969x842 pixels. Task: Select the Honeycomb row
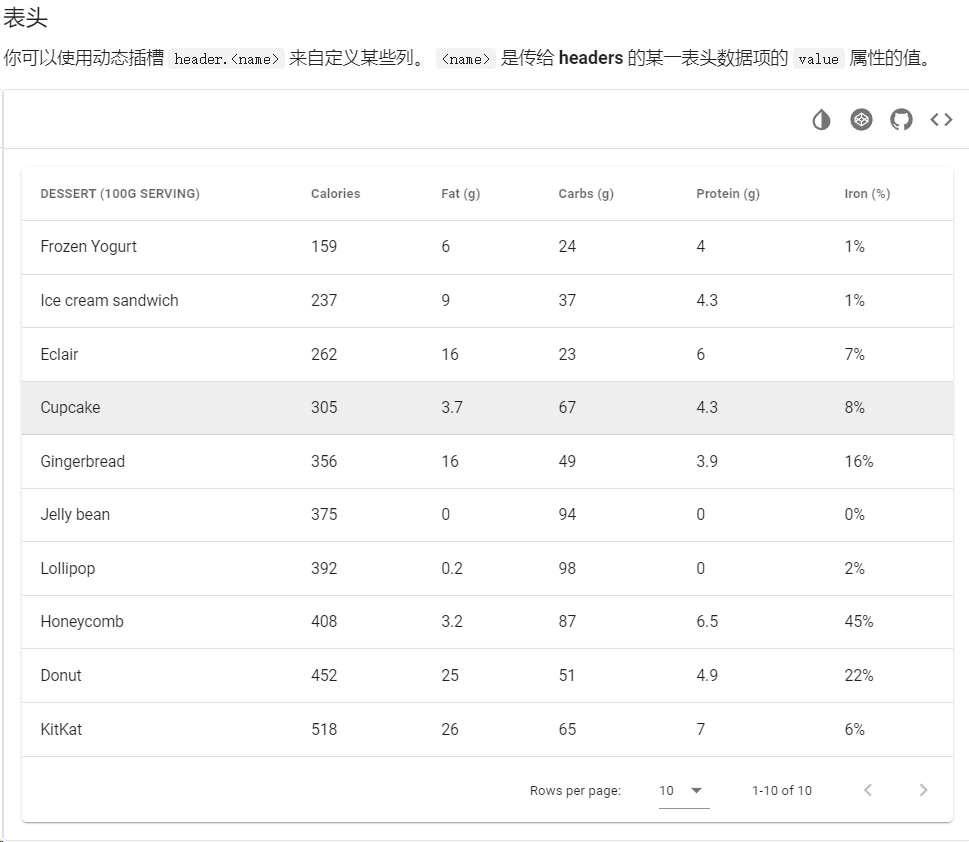point(82,622)
